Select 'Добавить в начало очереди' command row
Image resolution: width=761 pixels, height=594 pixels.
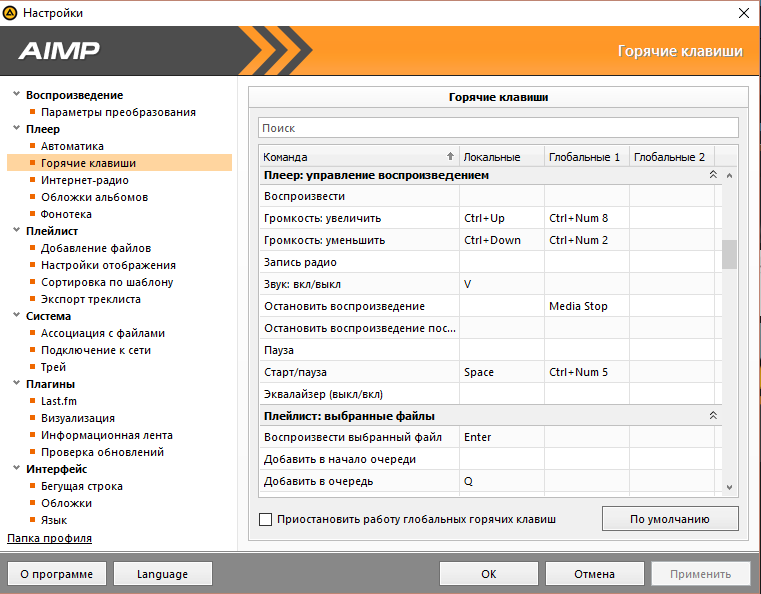coord(490,459)
